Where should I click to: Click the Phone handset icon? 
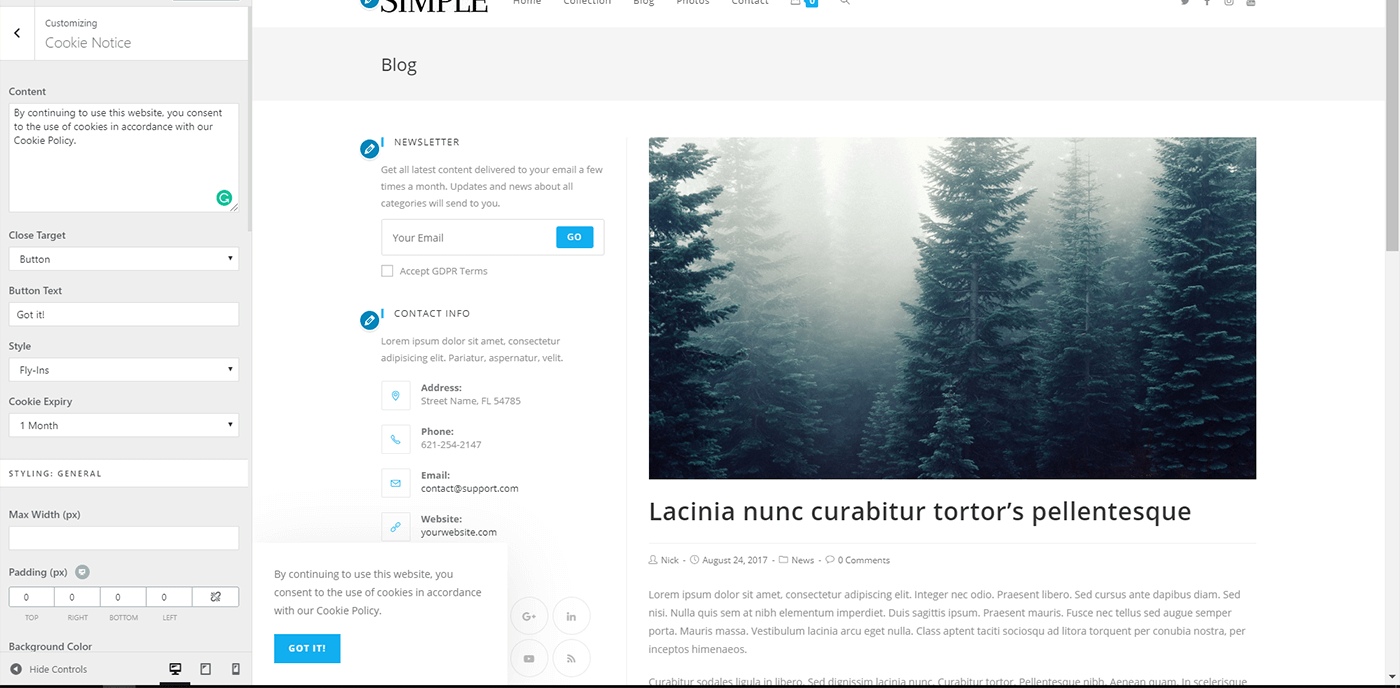[x=396, y=439]
